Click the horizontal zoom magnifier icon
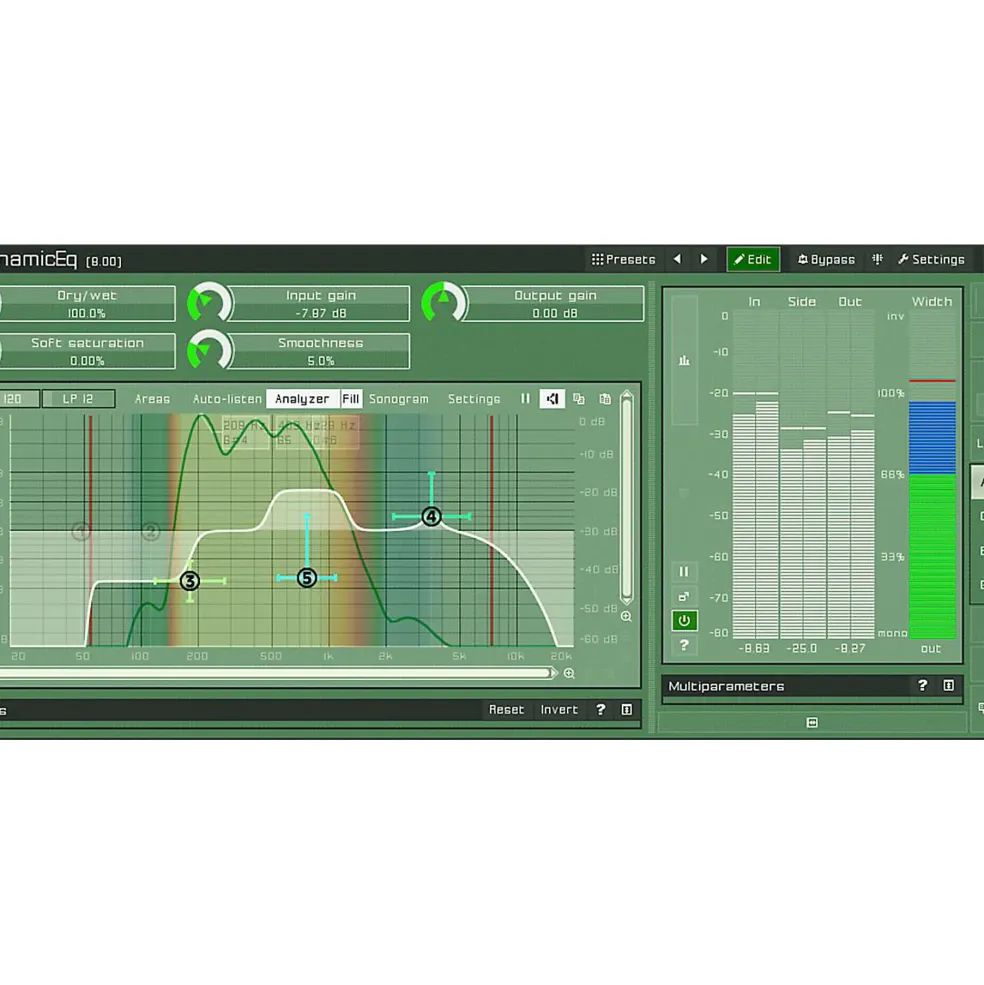The image size is (984, 985). click(x=569, y=673)
